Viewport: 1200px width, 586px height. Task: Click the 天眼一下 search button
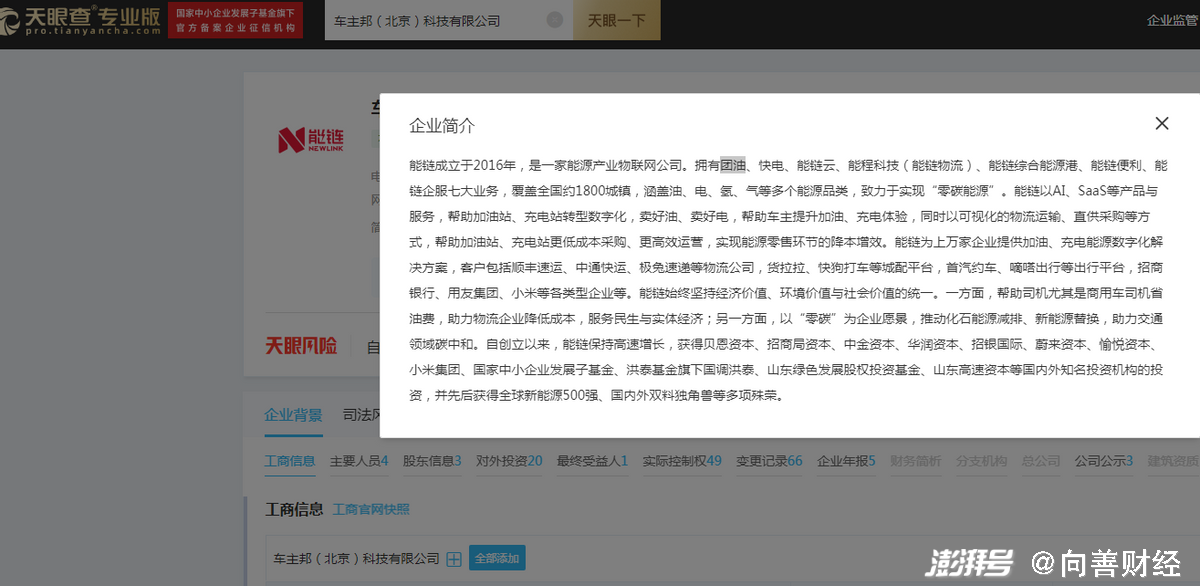[x=617, y=20]
